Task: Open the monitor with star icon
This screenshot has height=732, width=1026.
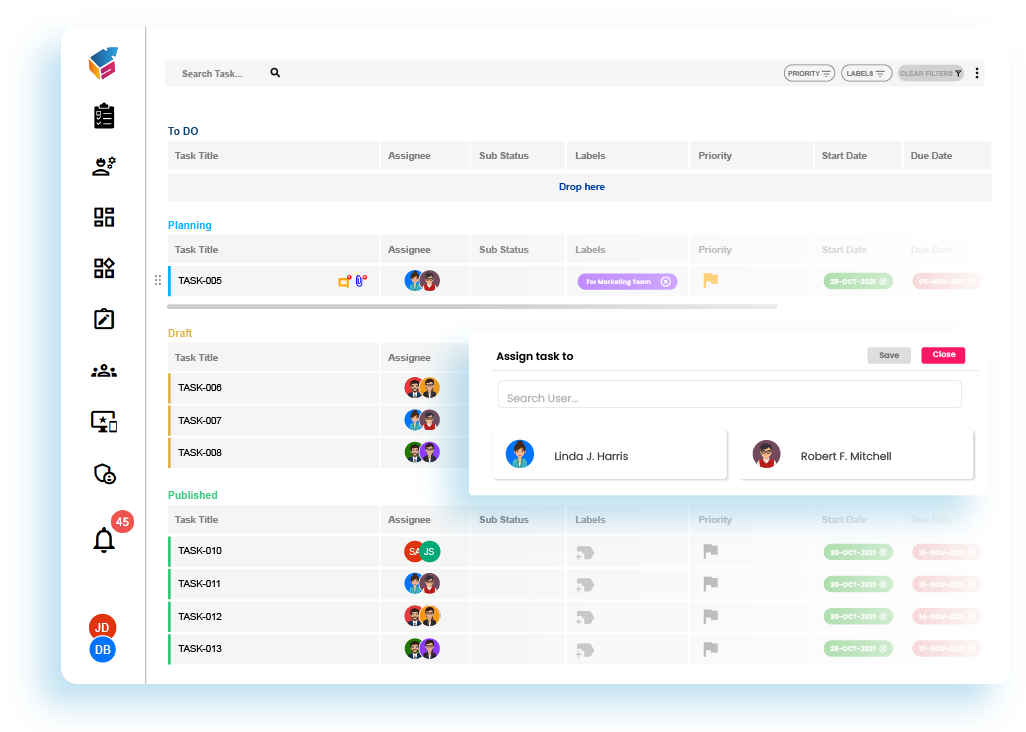Action: [x=103, y=422]
